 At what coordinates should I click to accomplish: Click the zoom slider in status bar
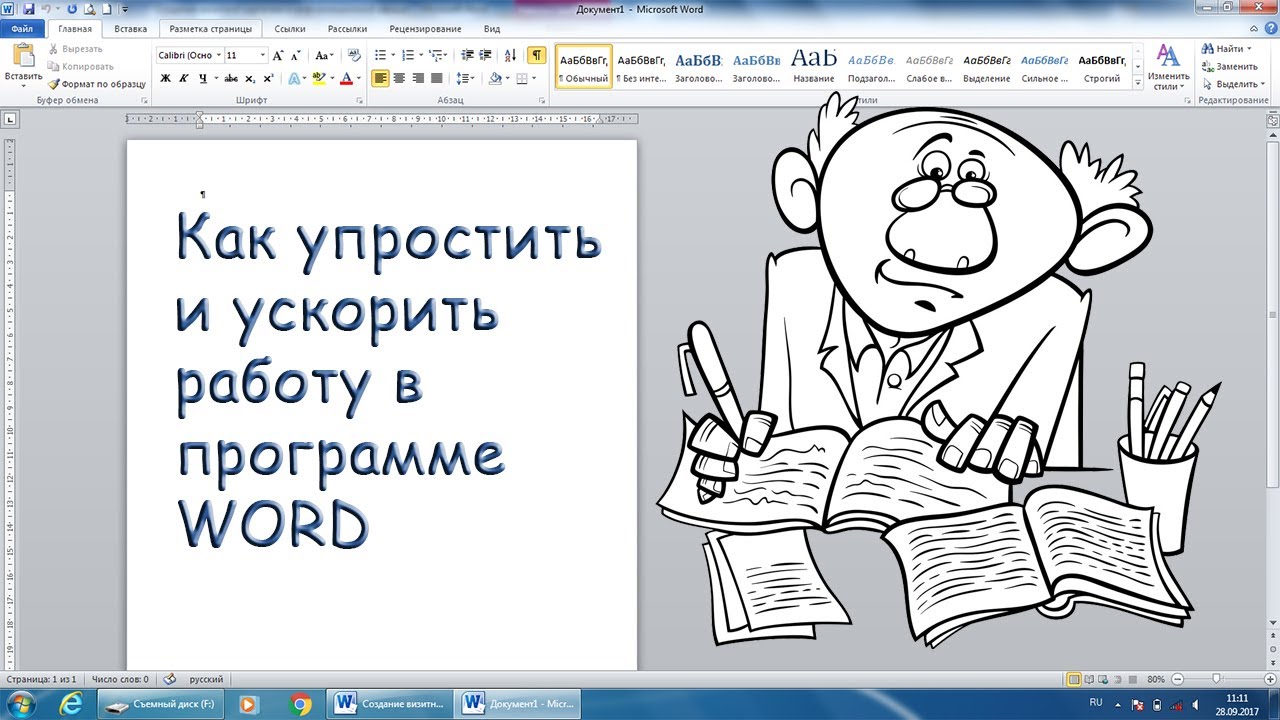(x=1215, y=679)
